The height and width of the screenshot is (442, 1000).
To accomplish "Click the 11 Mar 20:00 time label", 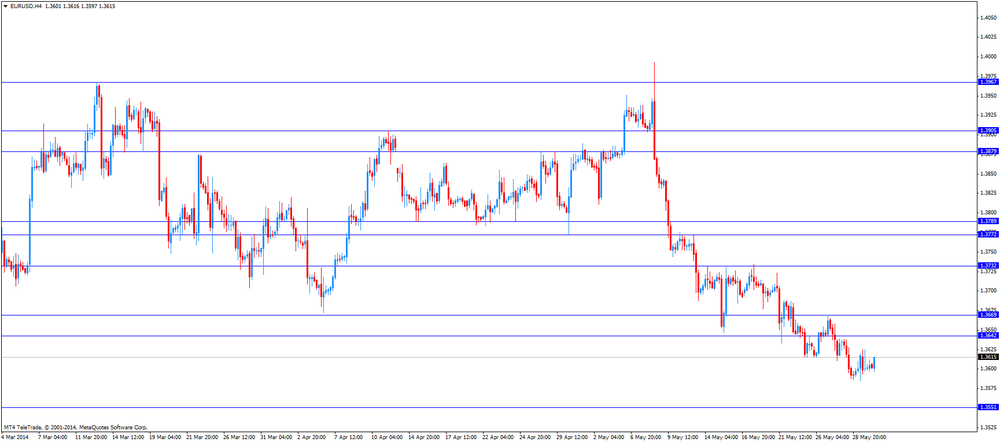I will click(91, 438).
